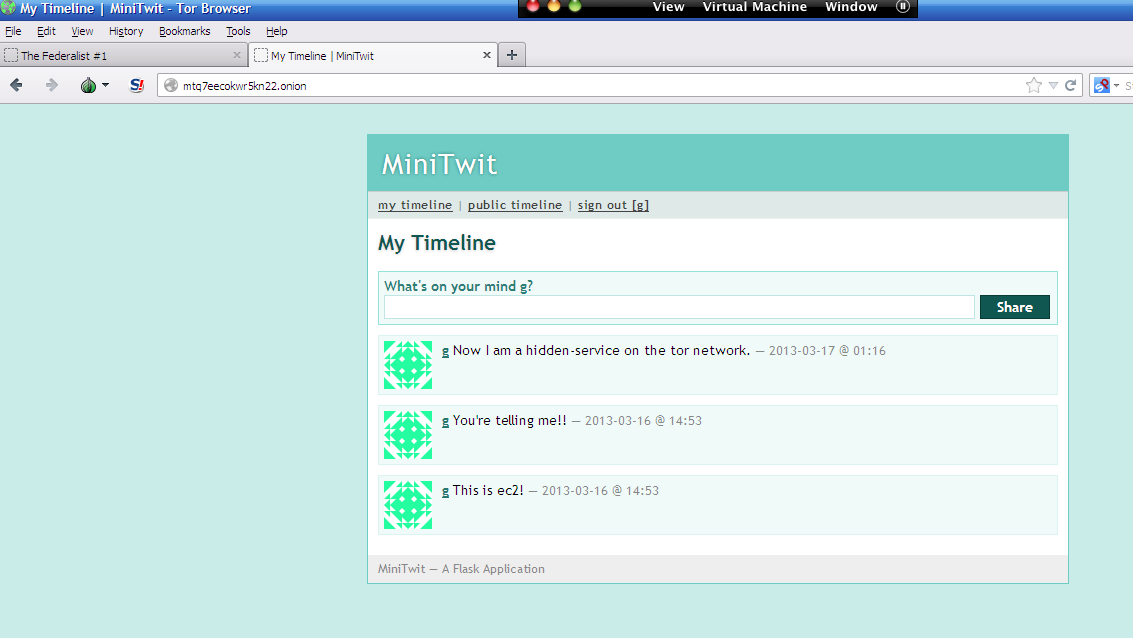Open a new tab with plus button
Image resolution: width=1133 pixels, height=638 pixels.
pos(512,55)
